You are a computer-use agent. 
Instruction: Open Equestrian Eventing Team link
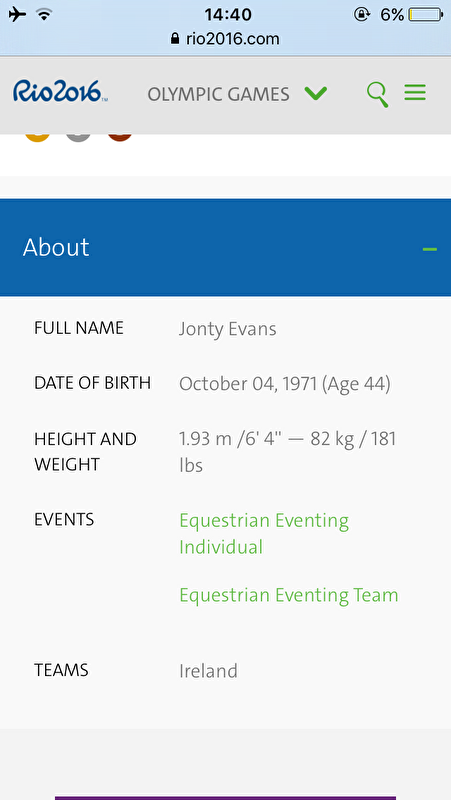coord(289,595)
